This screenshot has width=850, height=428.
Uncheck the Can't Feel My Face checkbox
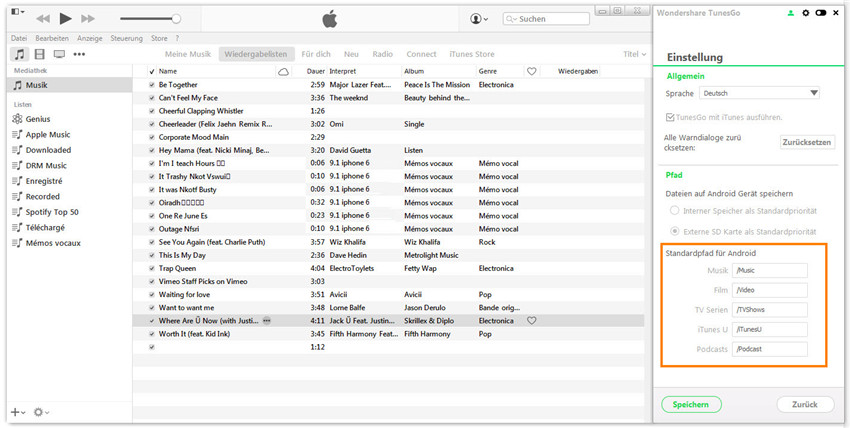tap(152, 98)
